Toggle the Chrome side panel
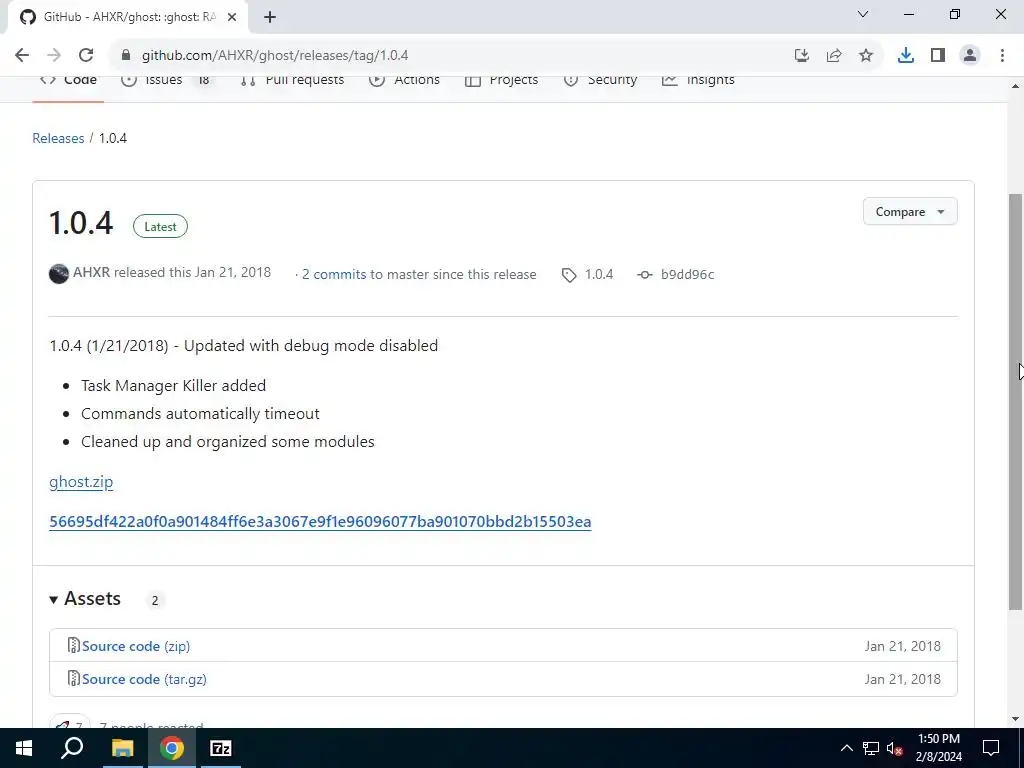 pyautogui.click(x=938, y=56)
